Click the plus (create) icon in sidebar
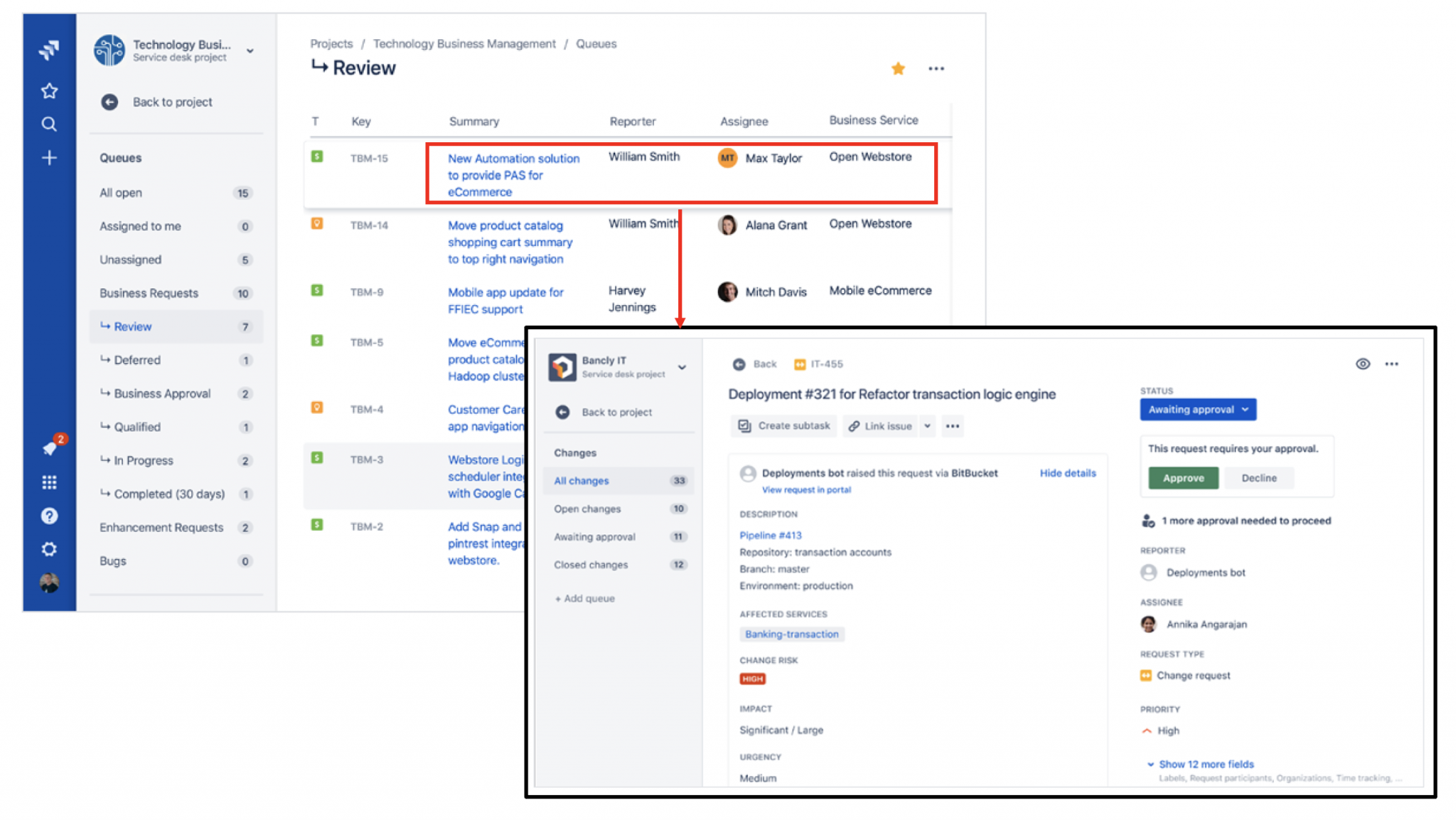1456x820 pixels. (x=49, y=158)
